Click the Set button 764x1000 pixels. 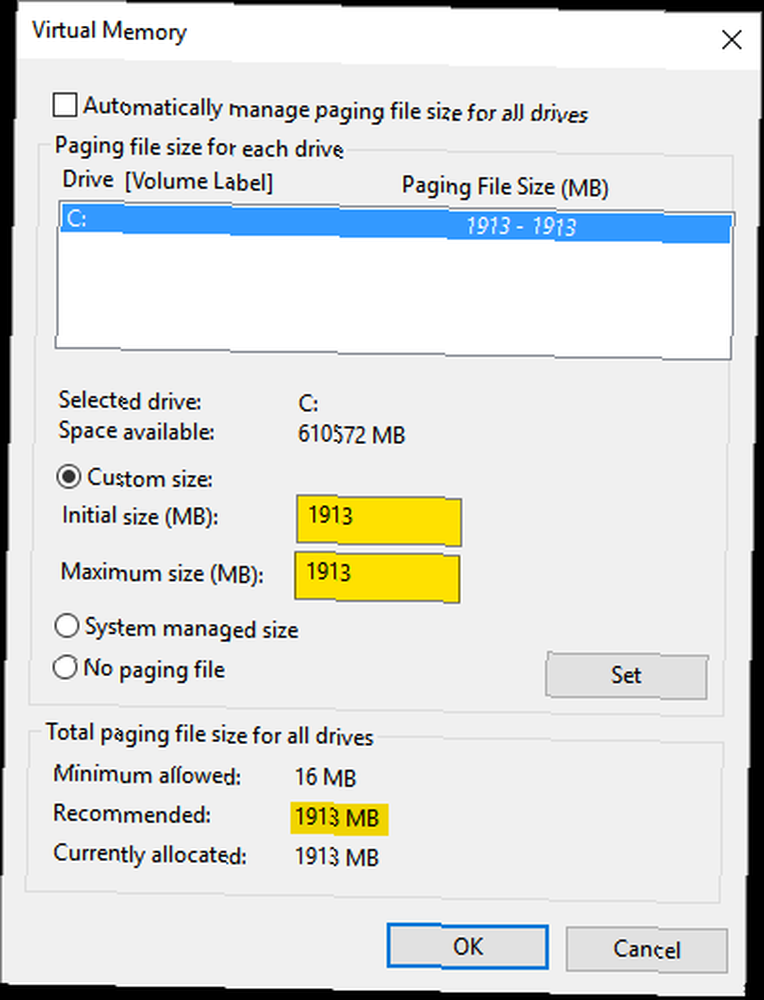click(x=626, y=675)
